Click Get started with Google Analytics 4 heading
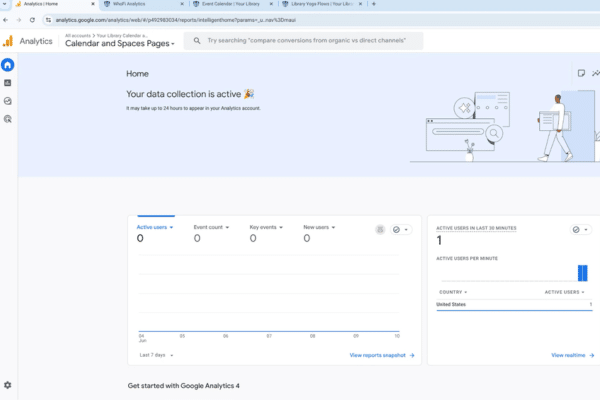 pos(184,386)
